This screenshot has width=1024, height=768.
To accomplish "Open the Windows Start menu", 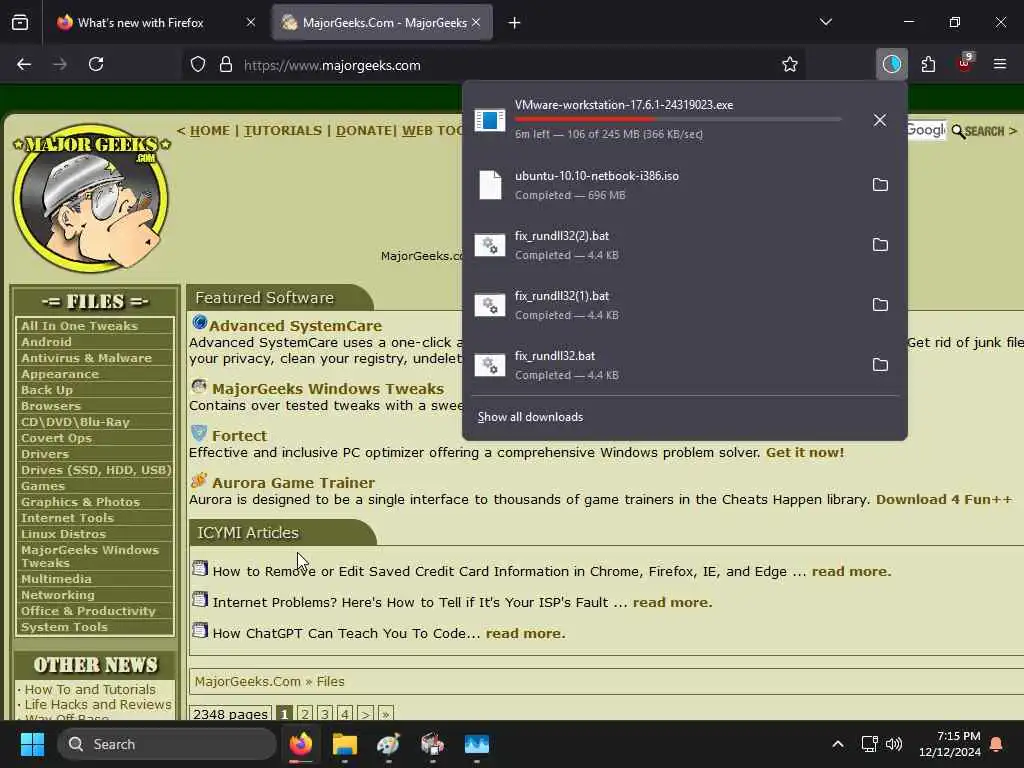I will (x=32, y=744).
